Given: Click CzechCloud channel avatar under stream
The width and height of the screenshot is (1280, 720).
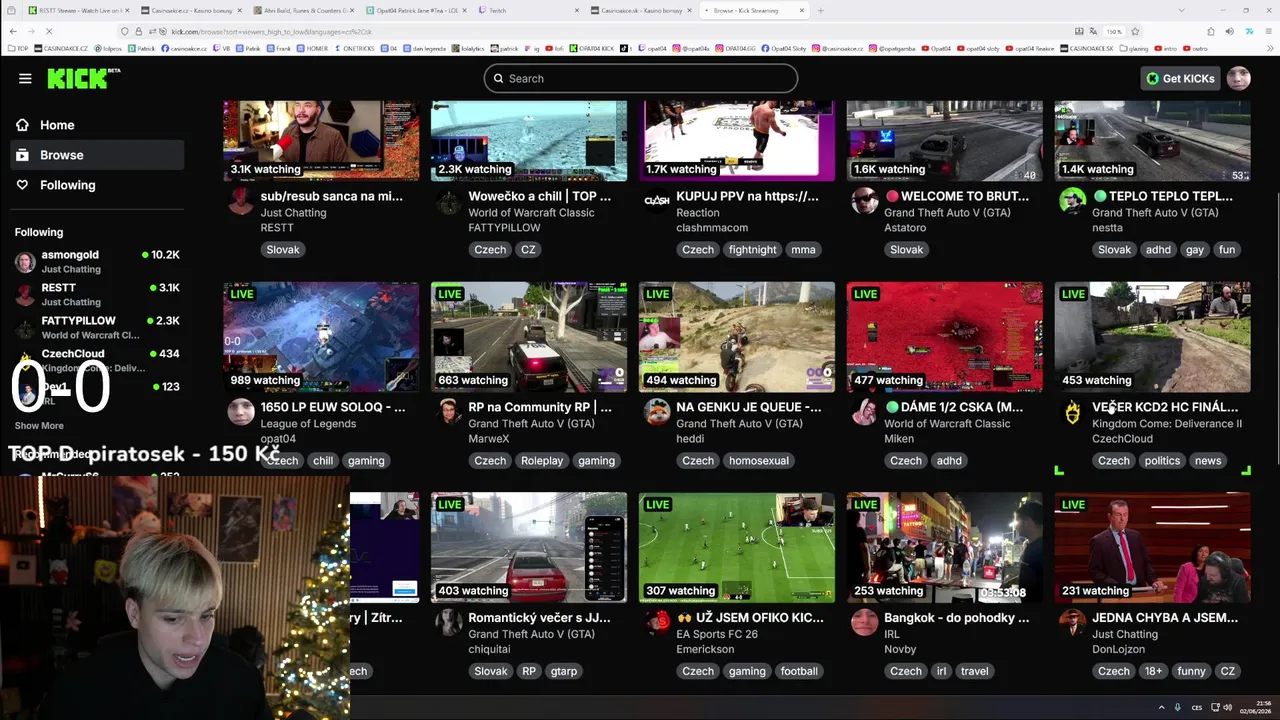Looking at the screenshot, I should 1073,412.
